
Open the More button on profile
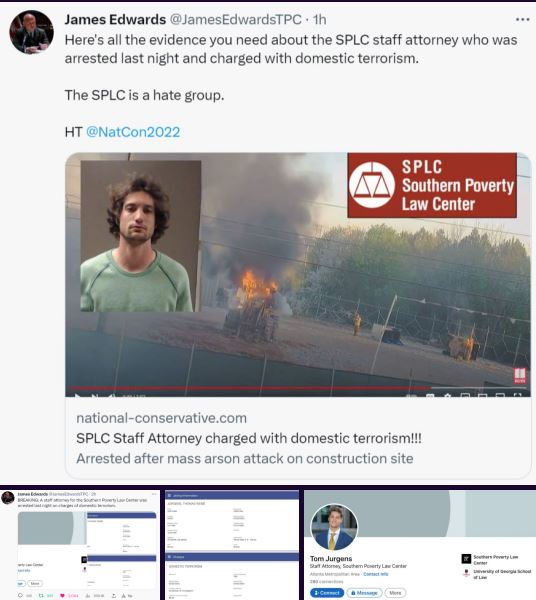pyautogui.click(x=395, y=593)
